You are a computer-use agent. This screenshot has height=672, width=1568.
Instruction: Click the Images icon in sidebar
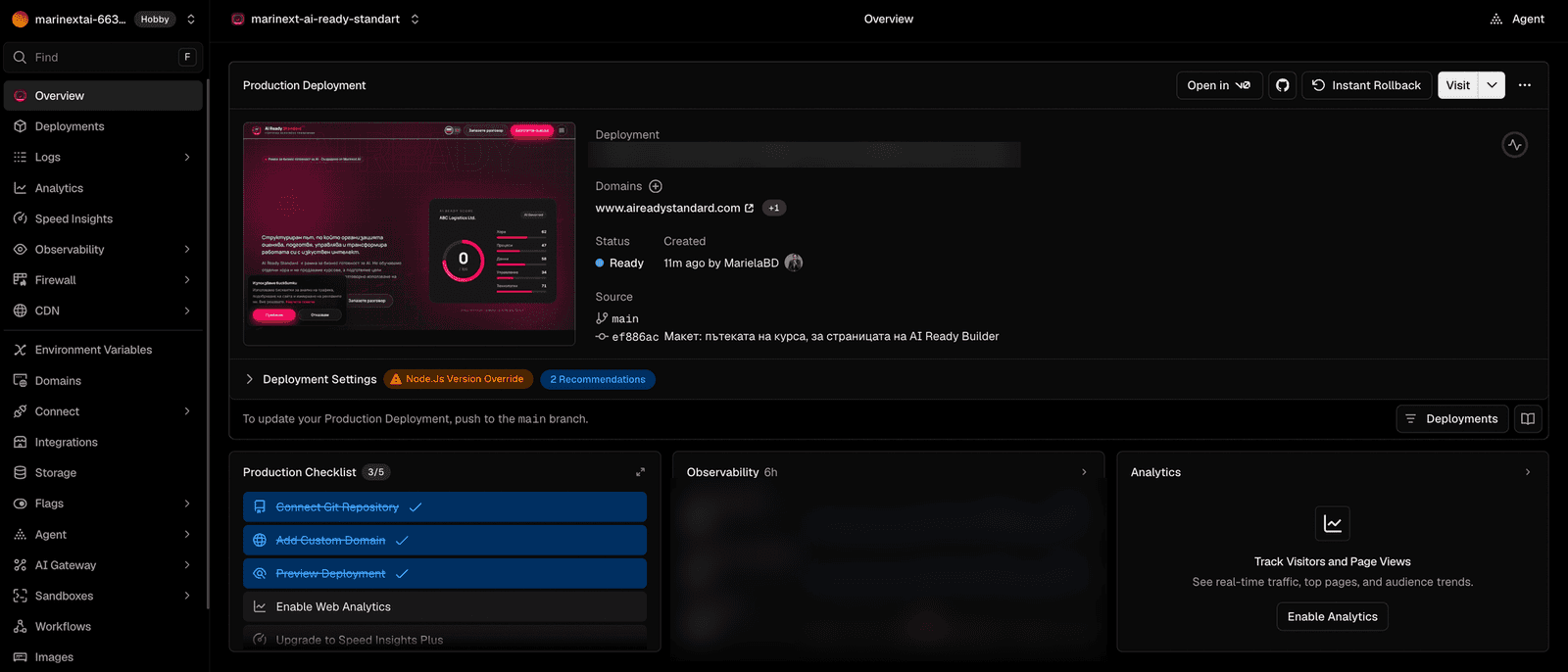[x=20, y=657]
